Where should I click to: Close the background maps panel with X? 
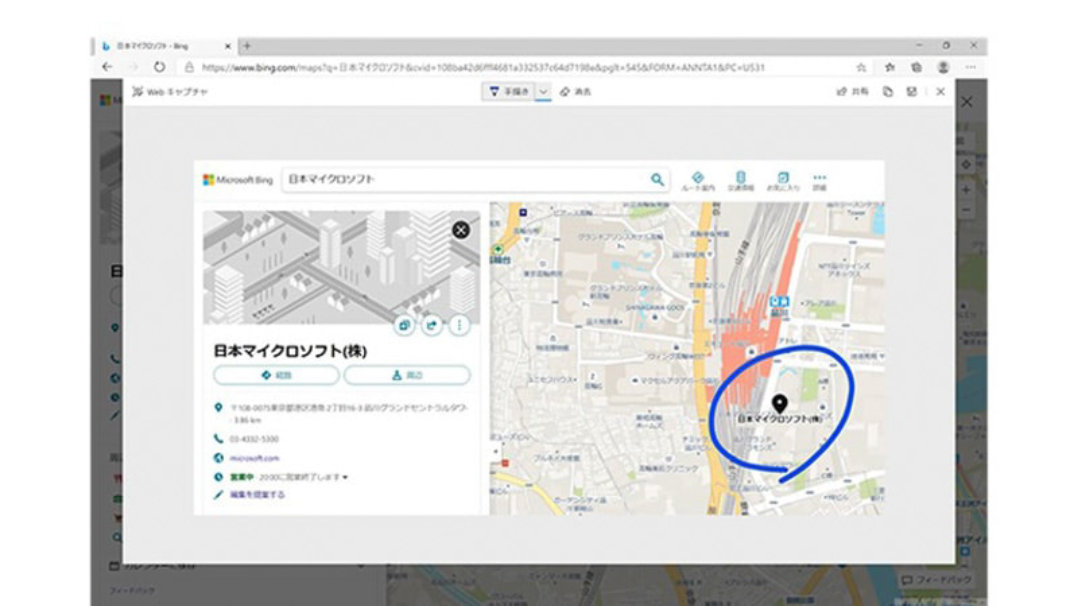(967, 102)
